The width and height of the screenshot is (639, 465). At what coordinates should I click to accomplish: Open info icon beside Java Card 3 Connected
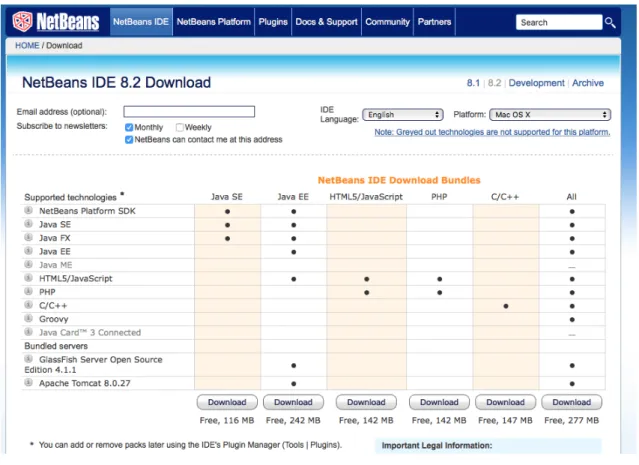(x=29, y=332)
